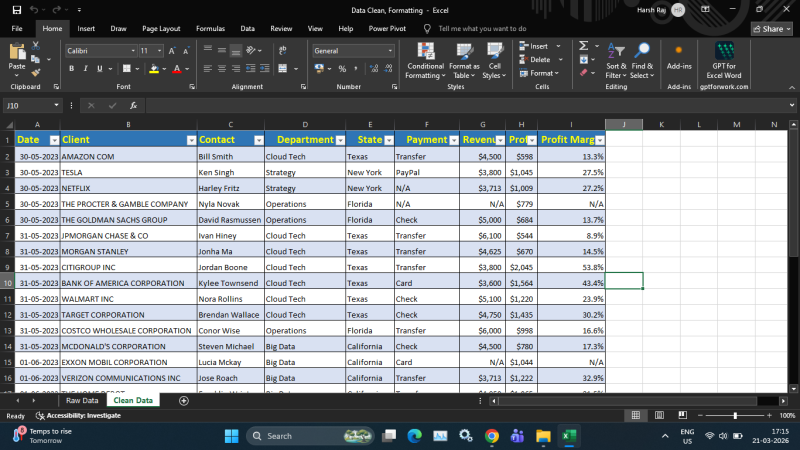Open the Department column filter dropdown
Viewport: 800px width, 450px height.
(x=340, y=140)
